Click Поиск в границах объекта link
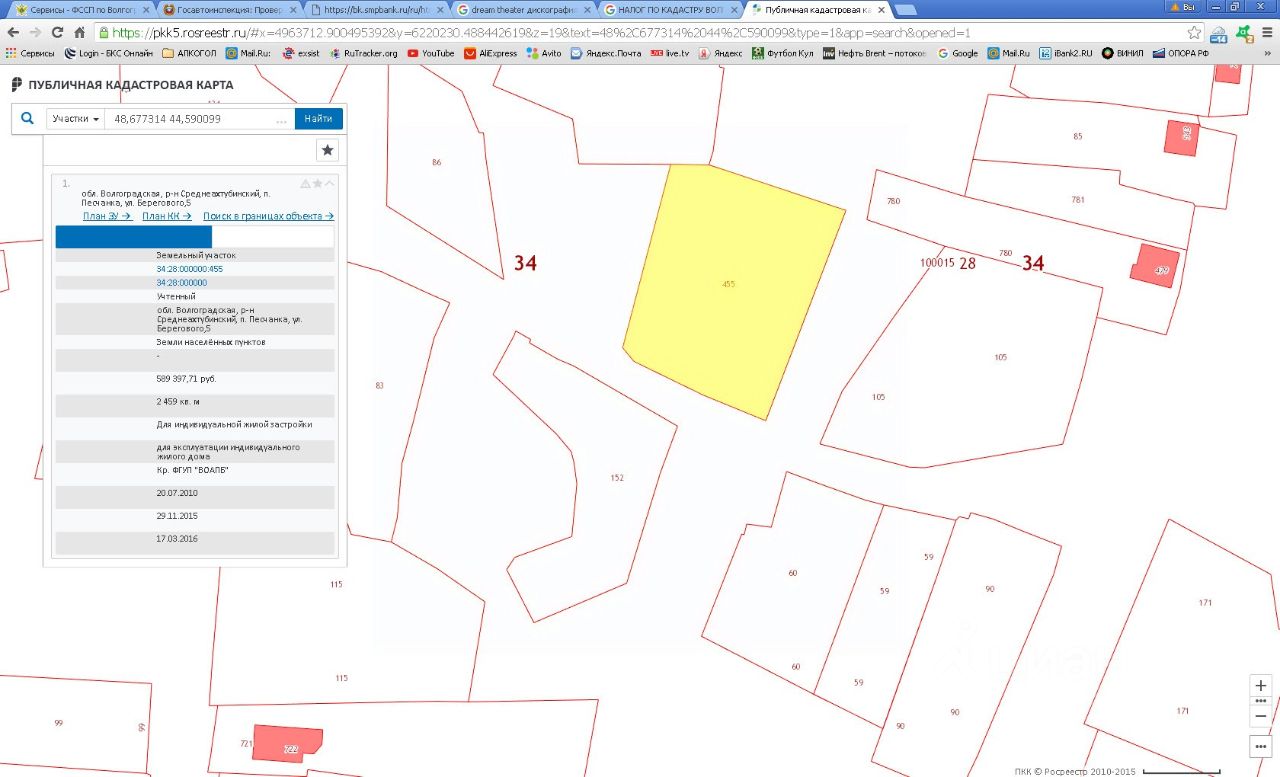Screen dimensions: 1280x777 pos(268,216)
